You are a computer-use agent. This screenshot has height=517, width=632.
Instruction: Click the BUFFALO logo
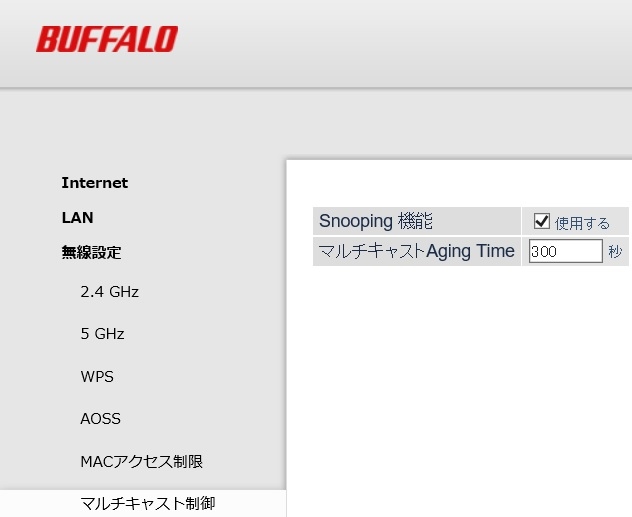107,39
